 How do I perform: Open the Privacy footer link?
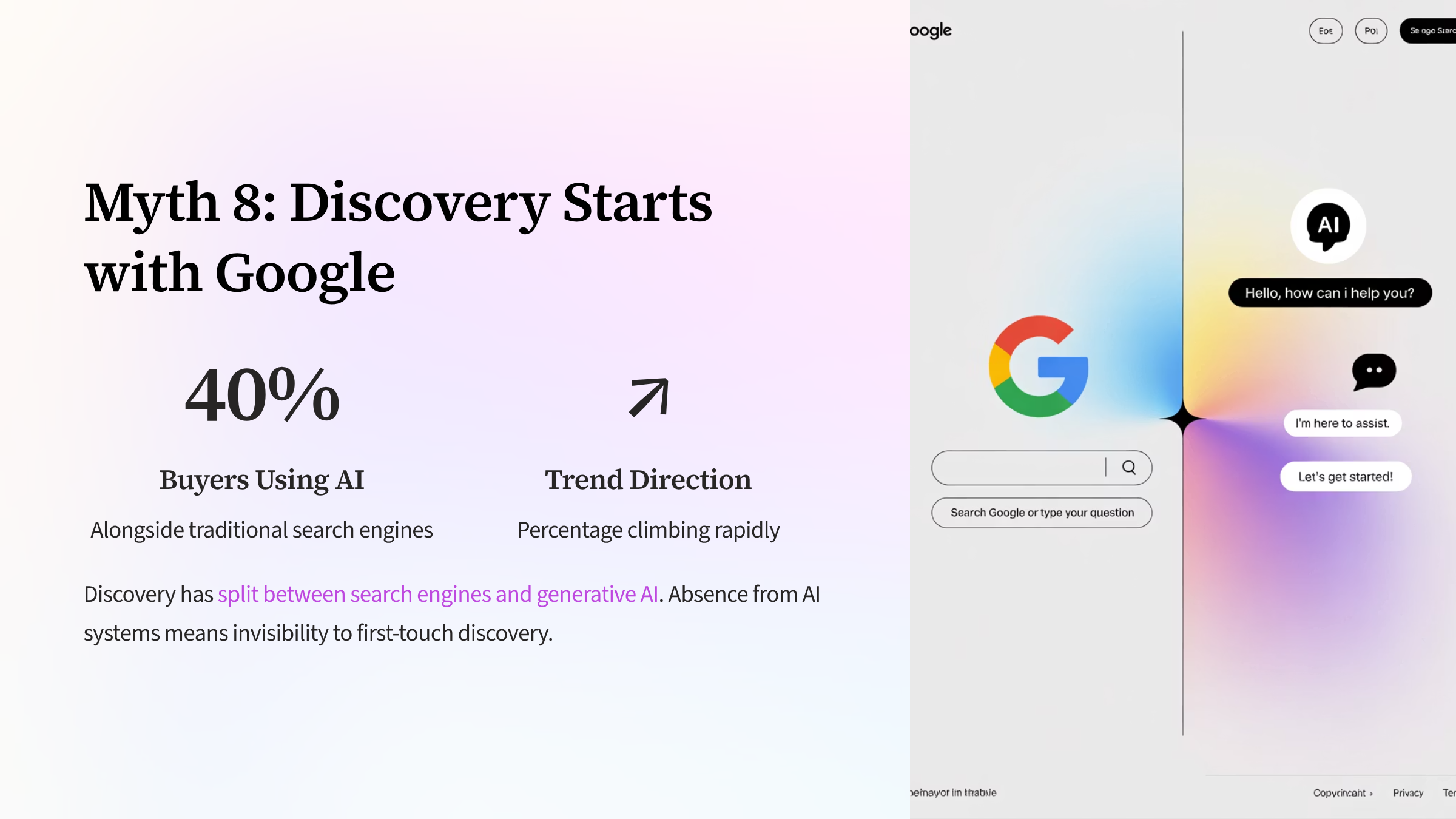(1408, 793)
